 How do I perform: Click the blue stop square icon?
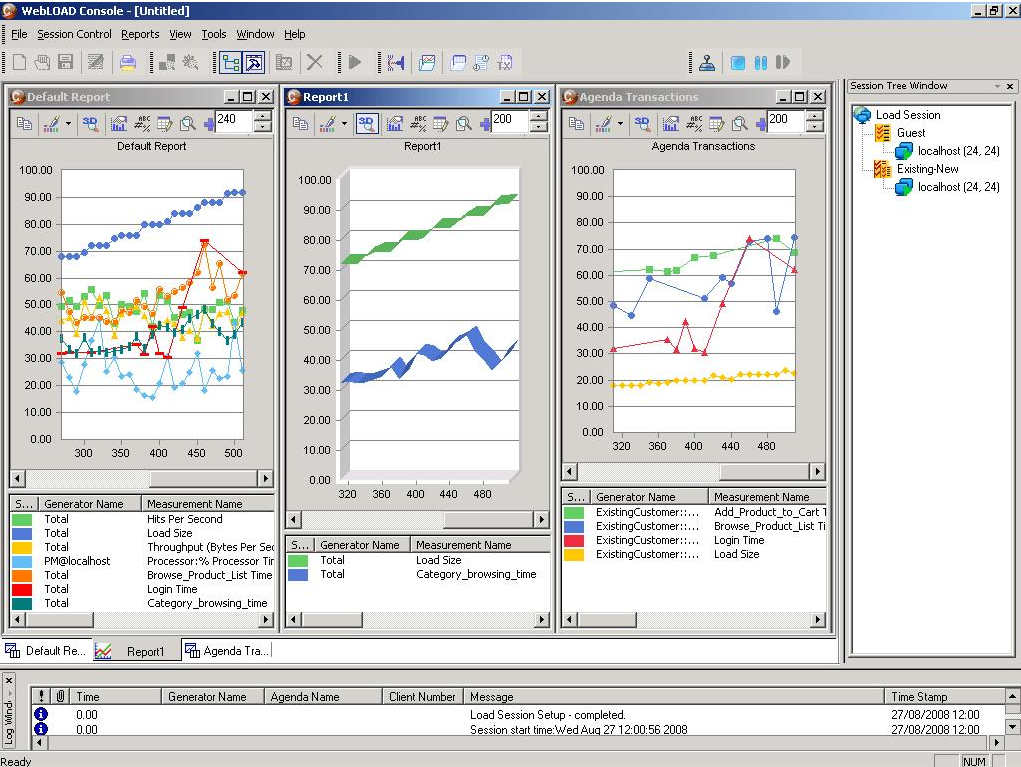tap(738, 63)
